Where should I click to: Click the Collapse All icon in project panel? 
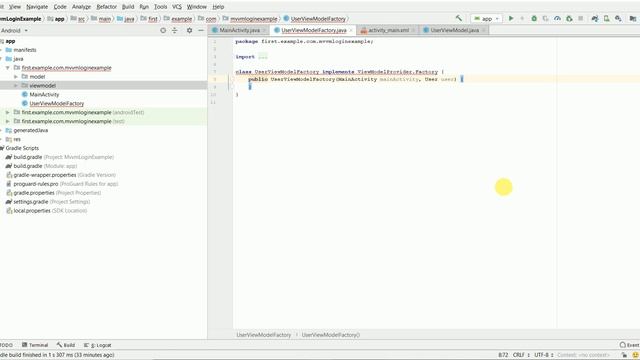pyautogui.click(x=175, y=30)
